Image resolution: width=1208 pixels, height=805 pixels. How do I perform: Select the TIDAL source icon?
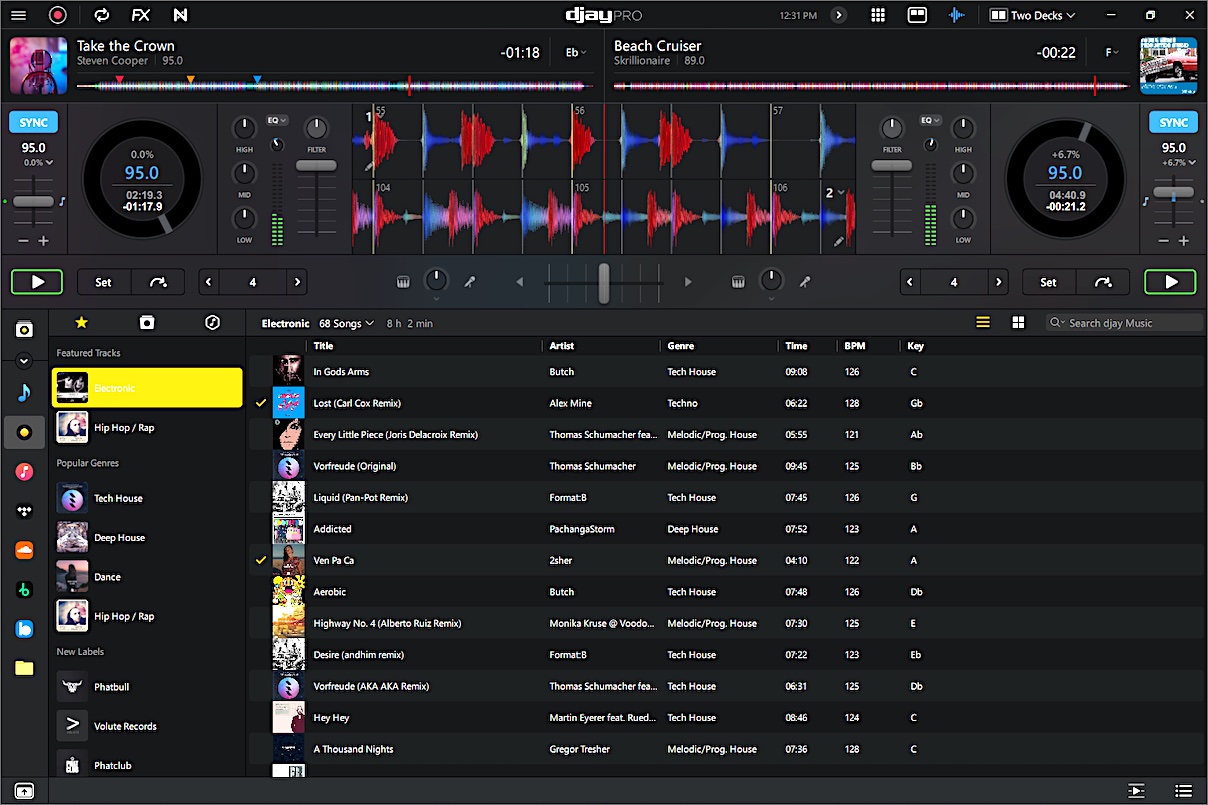pos(24,511)
